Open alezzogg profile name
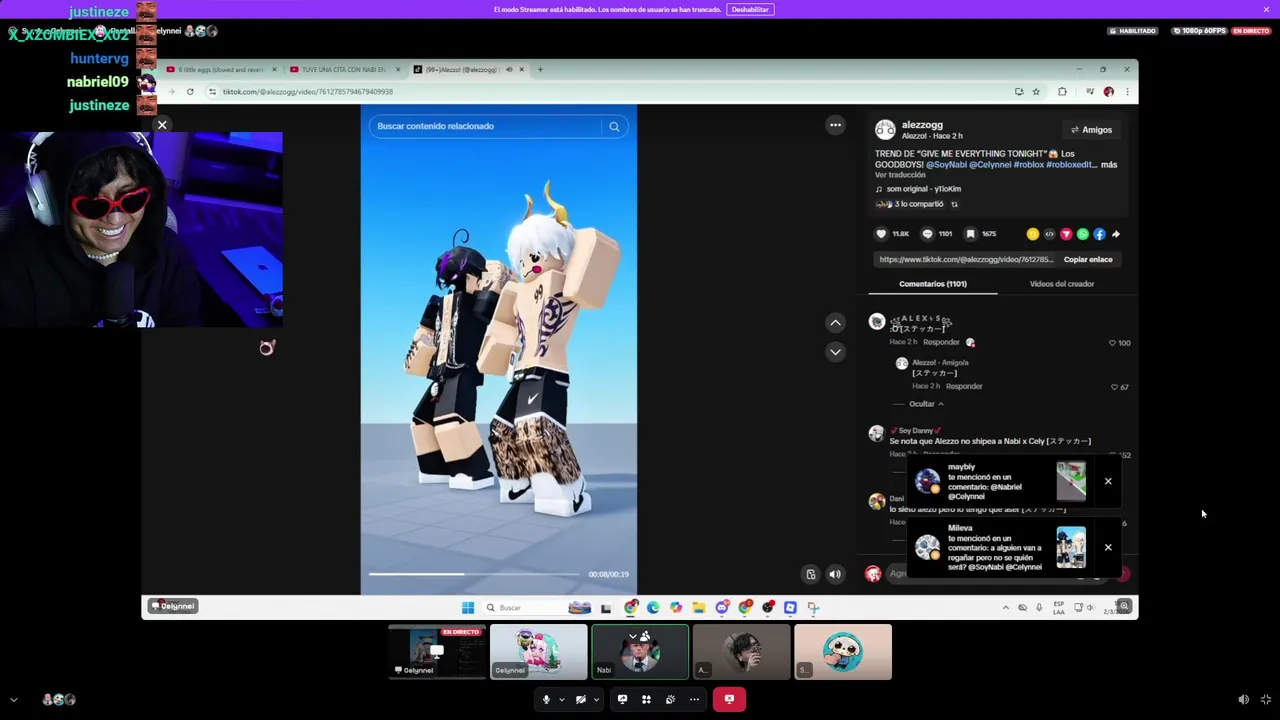 (922, 125)
